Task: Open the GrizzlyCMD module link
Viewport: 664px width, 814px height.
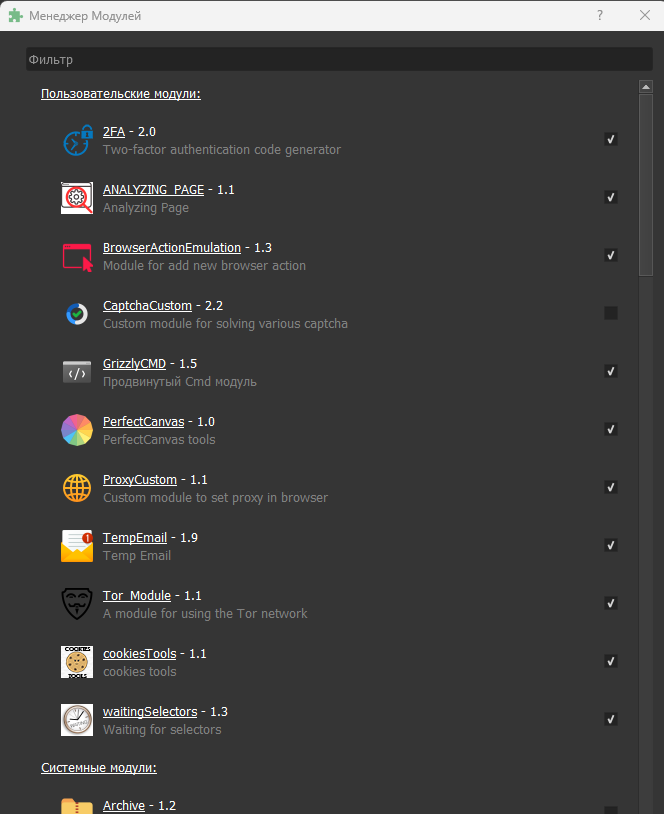Action: (134, 364)
